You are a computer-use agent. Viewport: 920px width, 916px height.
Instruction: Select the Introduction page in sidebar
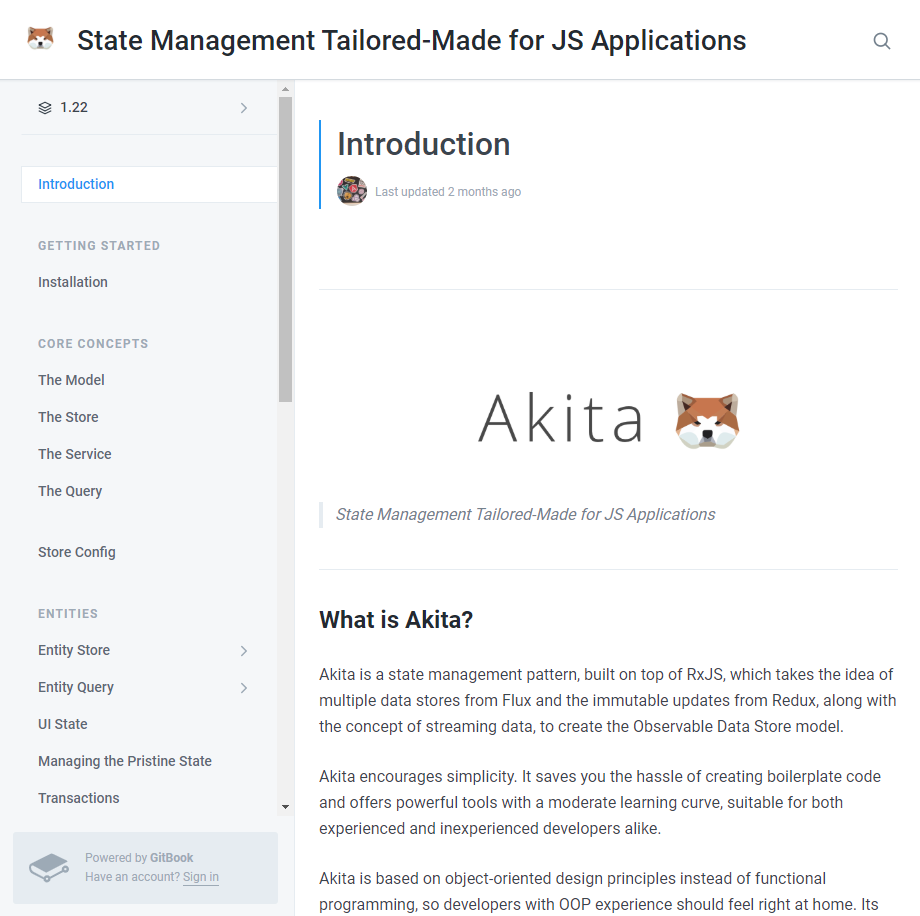pos(149,184)
